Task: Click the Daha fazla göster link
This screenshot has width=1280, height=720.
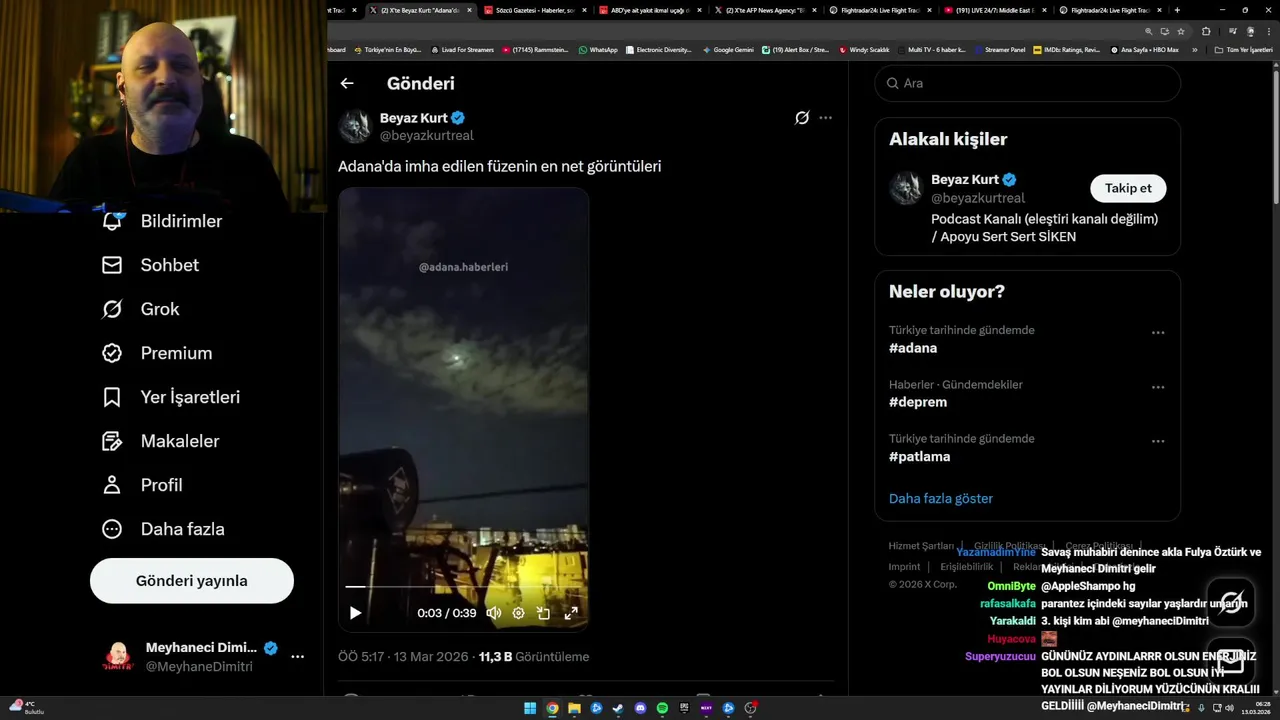Action: [941, 498]
